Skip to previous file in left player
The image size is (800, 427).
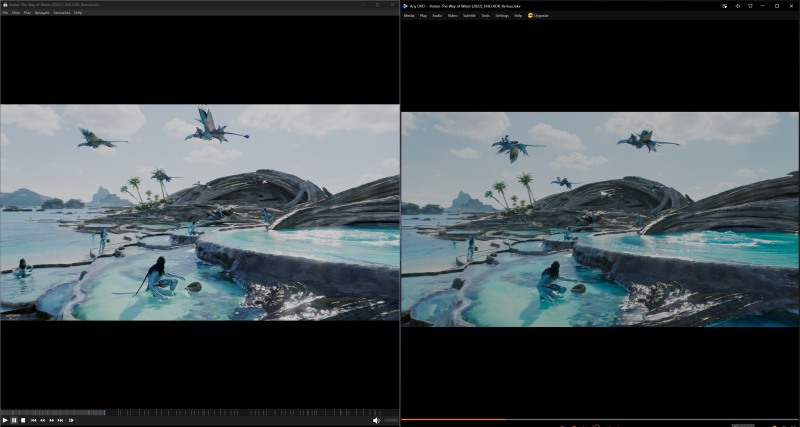[33, 421]
